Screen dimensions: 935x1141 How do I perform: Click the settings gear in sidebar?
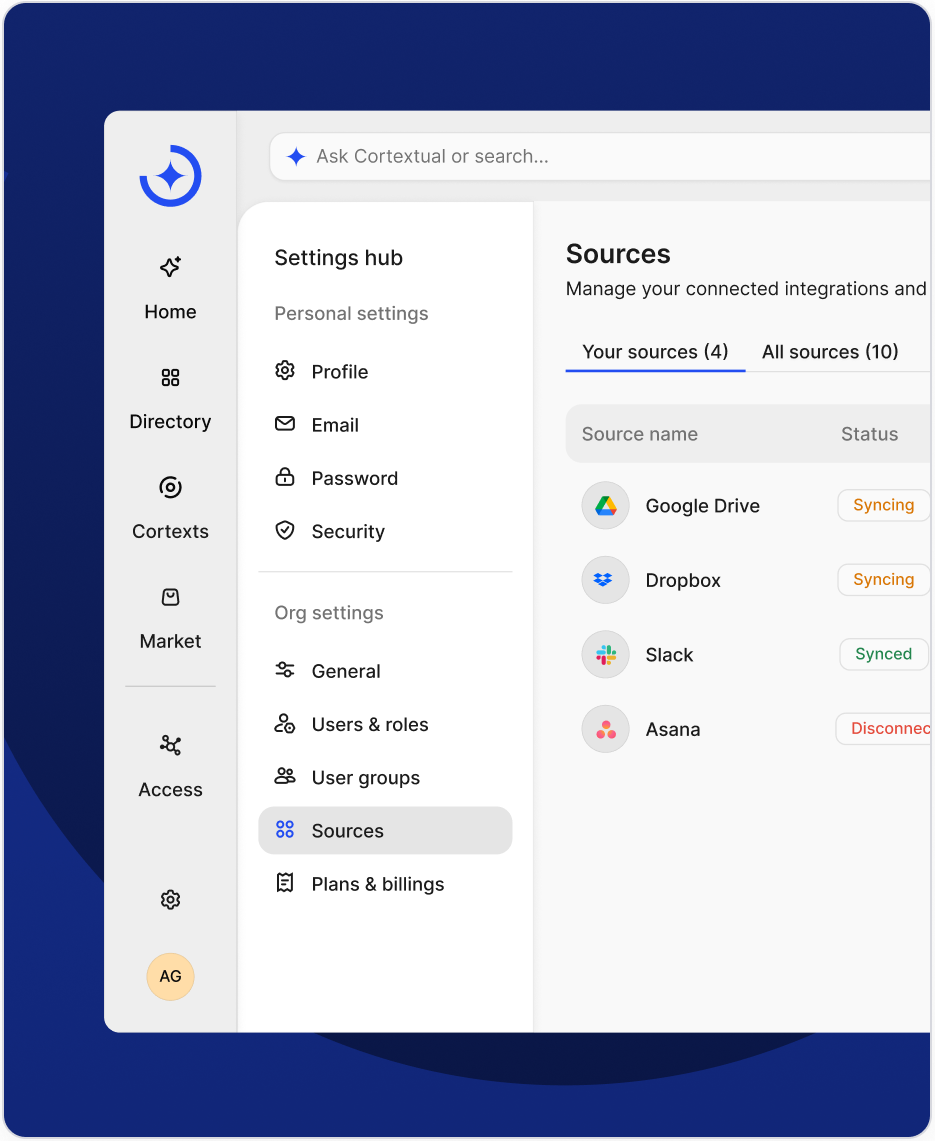170,900
